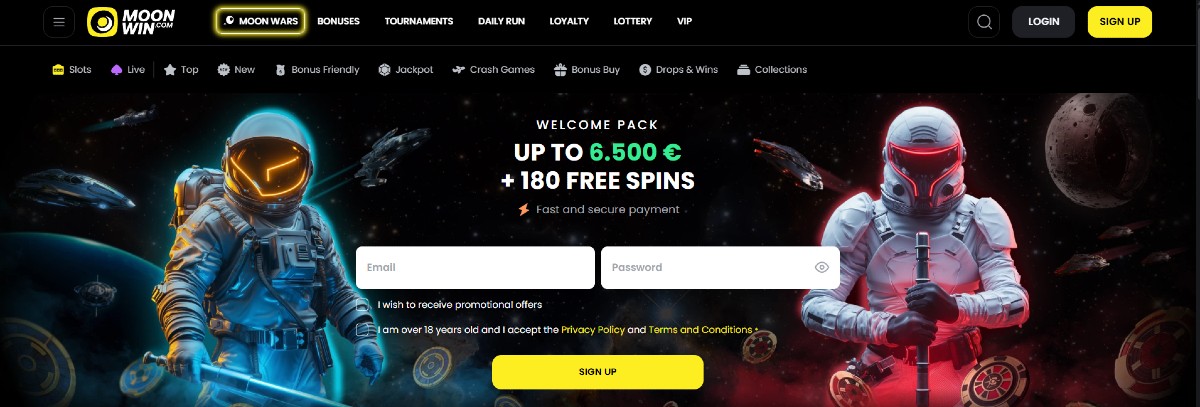Screen dimensions: 1200x407
Task: Select the Crash Games category
Action: 494,70
